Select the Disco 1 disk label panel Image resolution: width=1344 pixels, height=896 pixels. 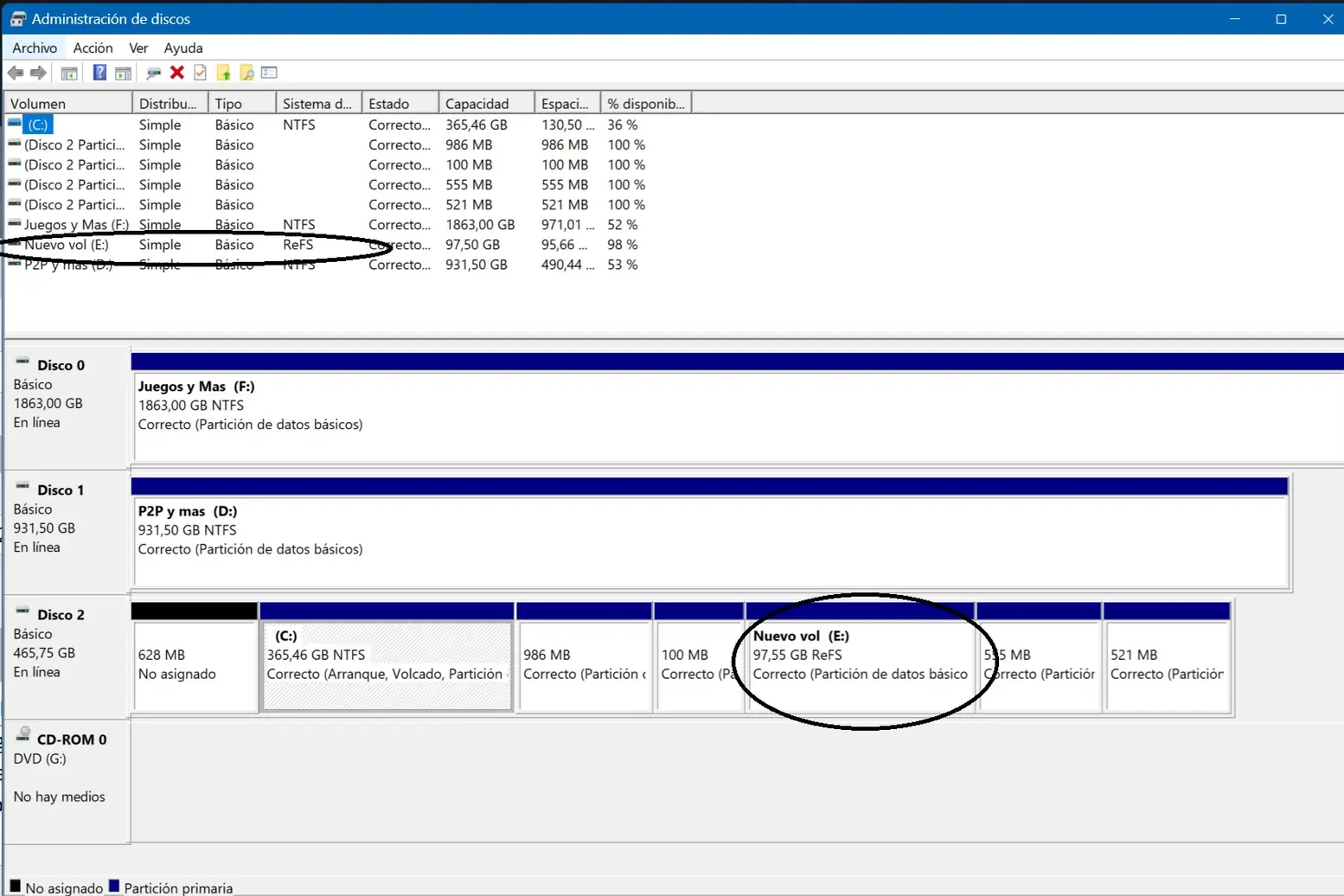(x=67, y=531)
